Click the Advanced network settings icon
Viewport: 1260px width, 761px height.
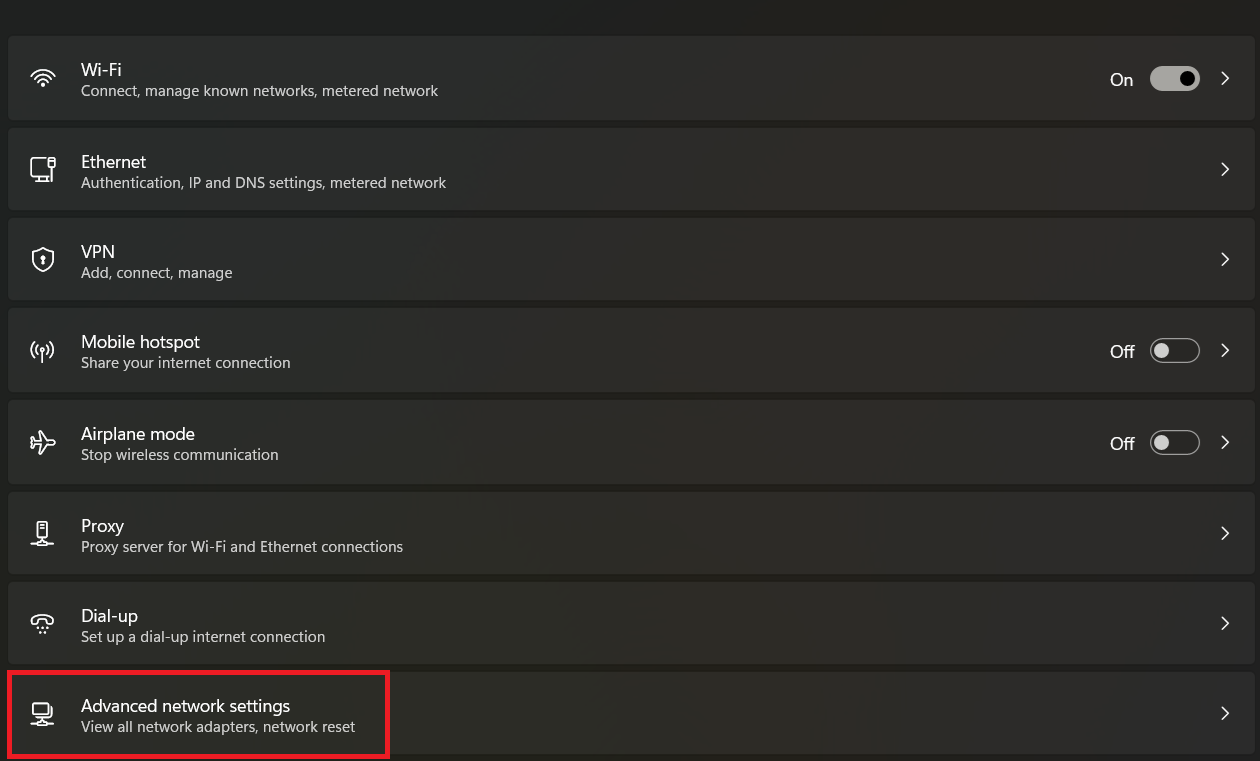point(42,714)
